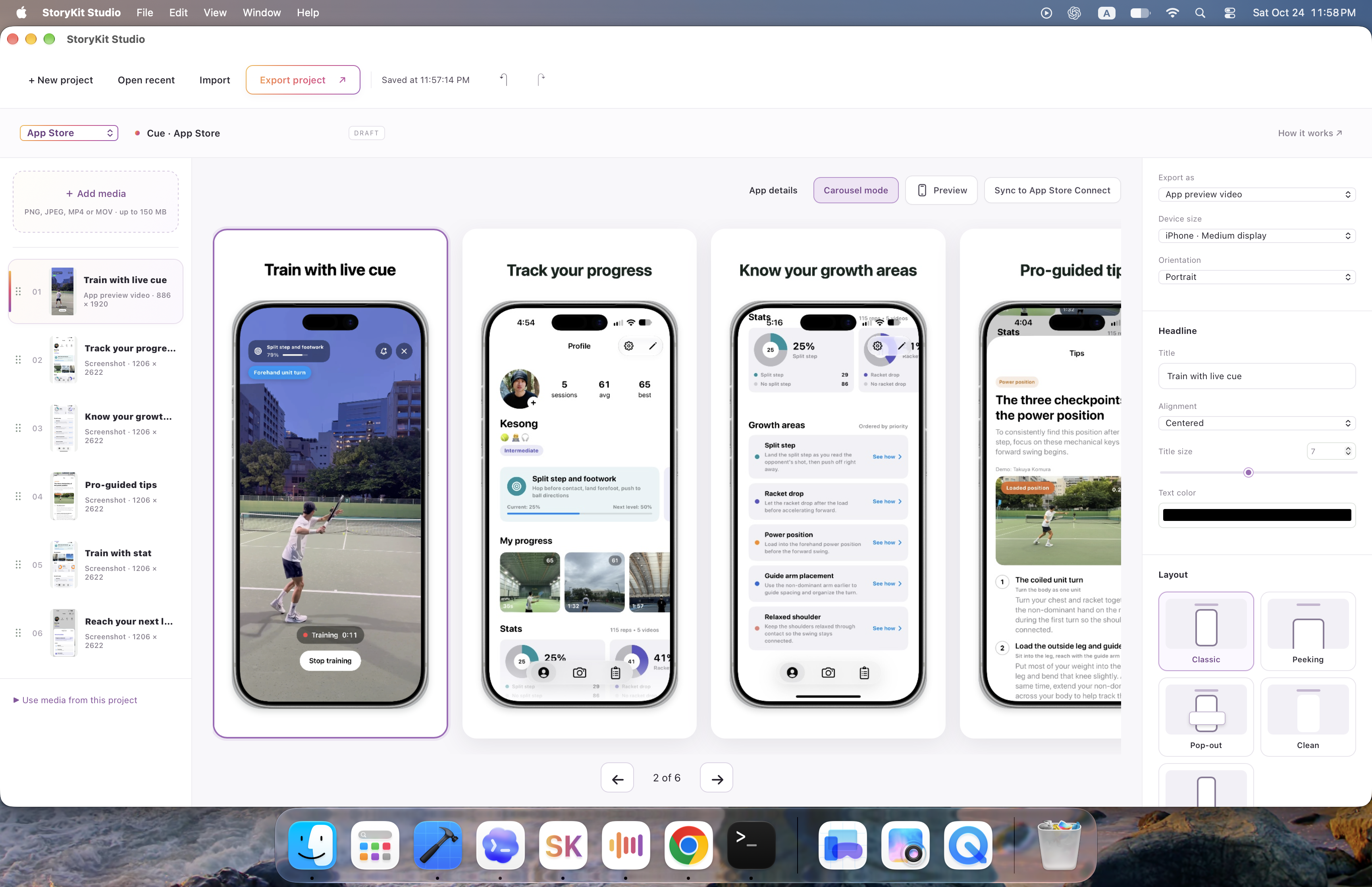
Task: Open the View menu
Action: coord(215,13)
